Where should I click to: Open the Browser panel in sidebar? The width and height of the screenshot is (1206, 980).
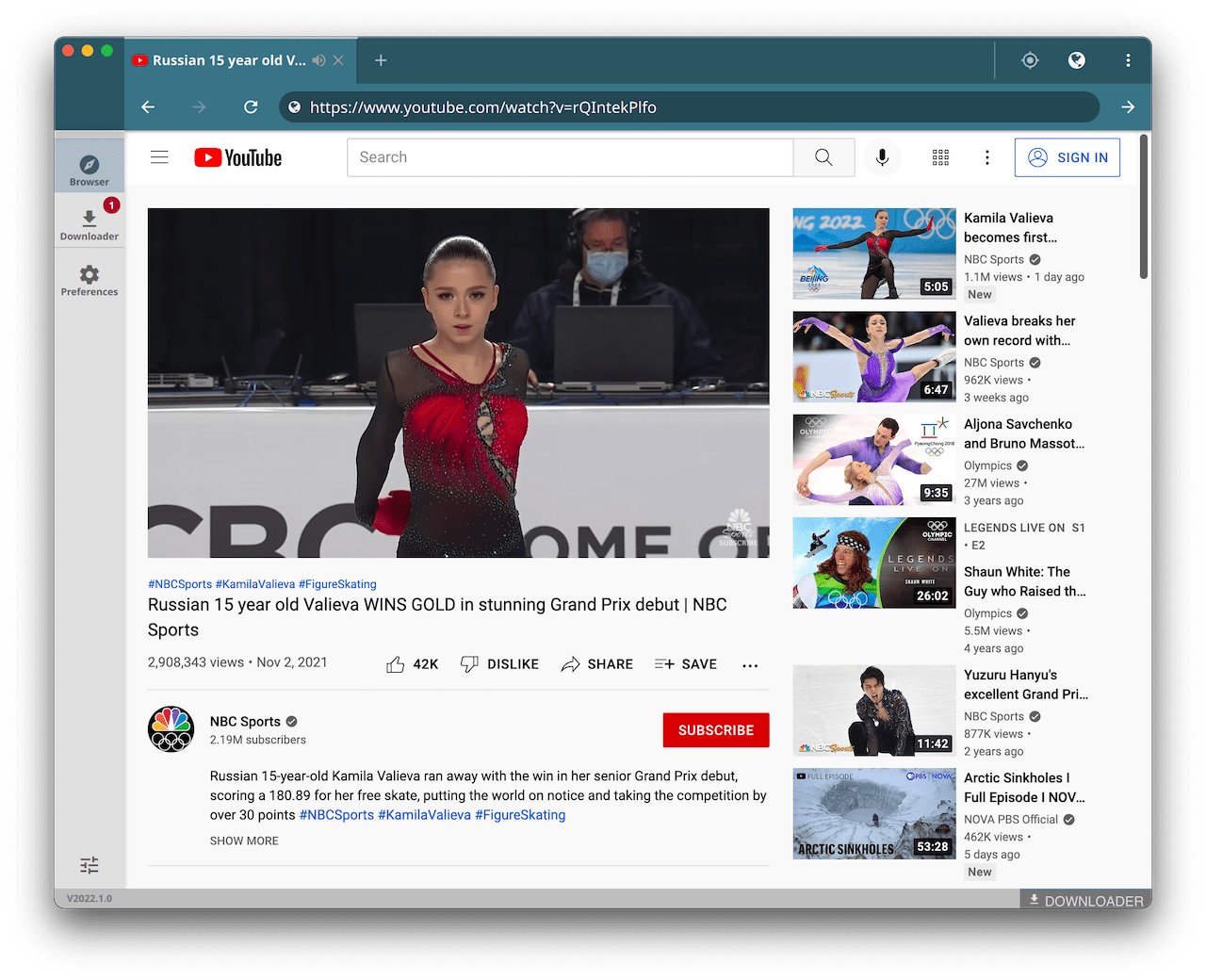(90, 166)
